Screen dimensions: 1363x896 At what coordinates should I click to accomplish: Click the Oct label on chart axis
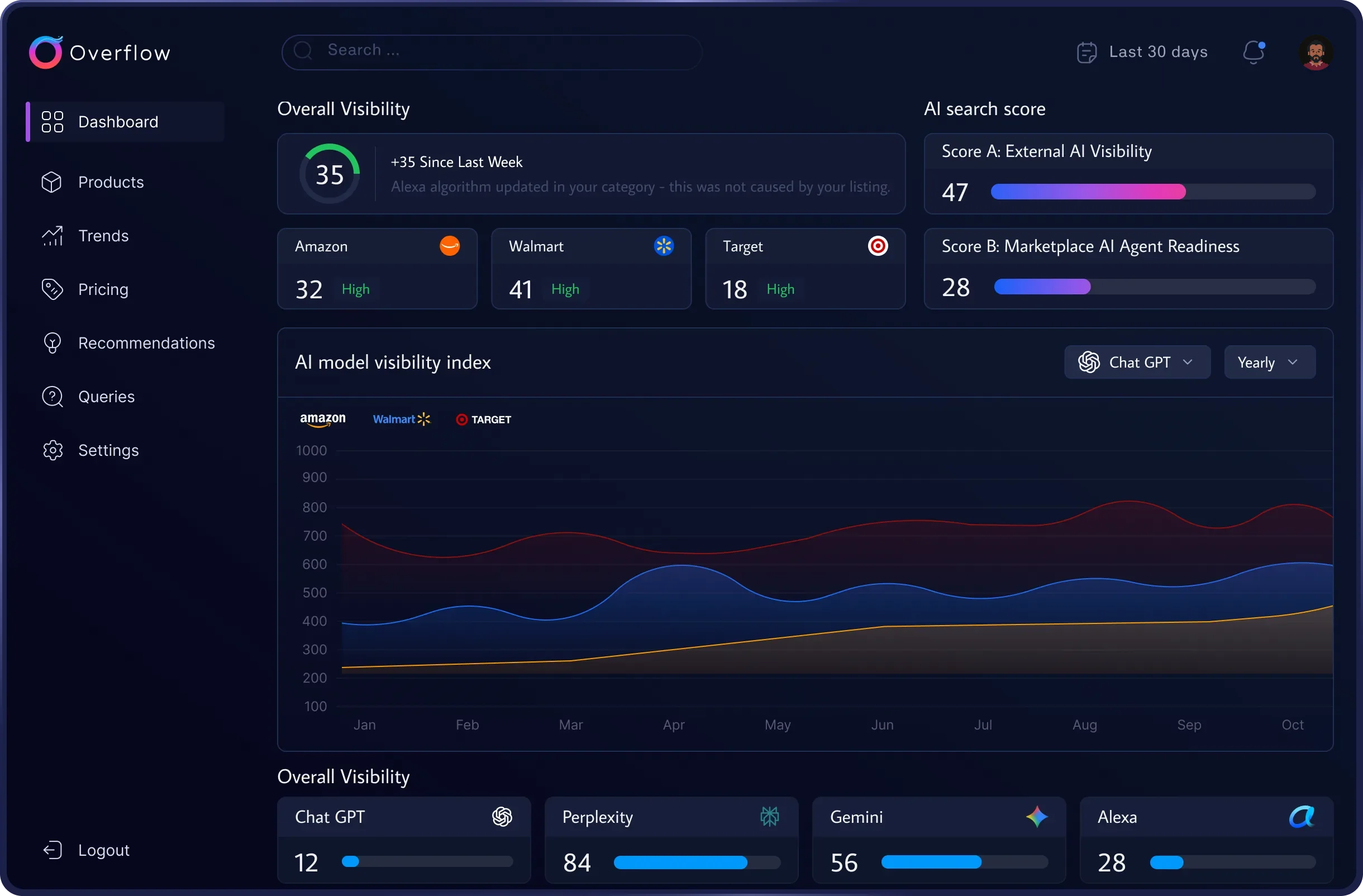click(x=1293, y=725)
